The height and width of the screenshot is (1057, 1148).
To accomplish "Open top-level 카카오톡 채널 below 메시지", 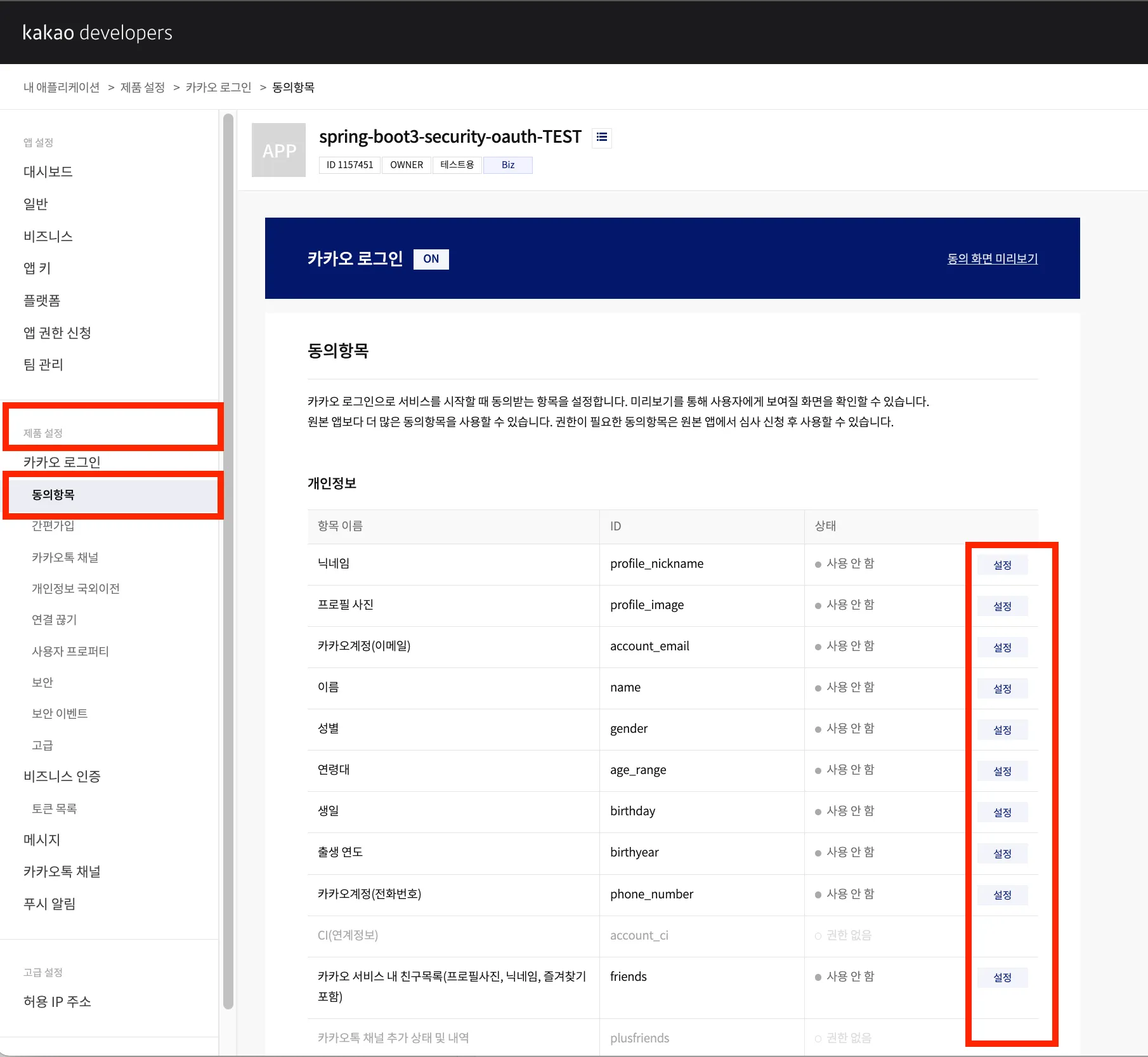I will 62,872.
